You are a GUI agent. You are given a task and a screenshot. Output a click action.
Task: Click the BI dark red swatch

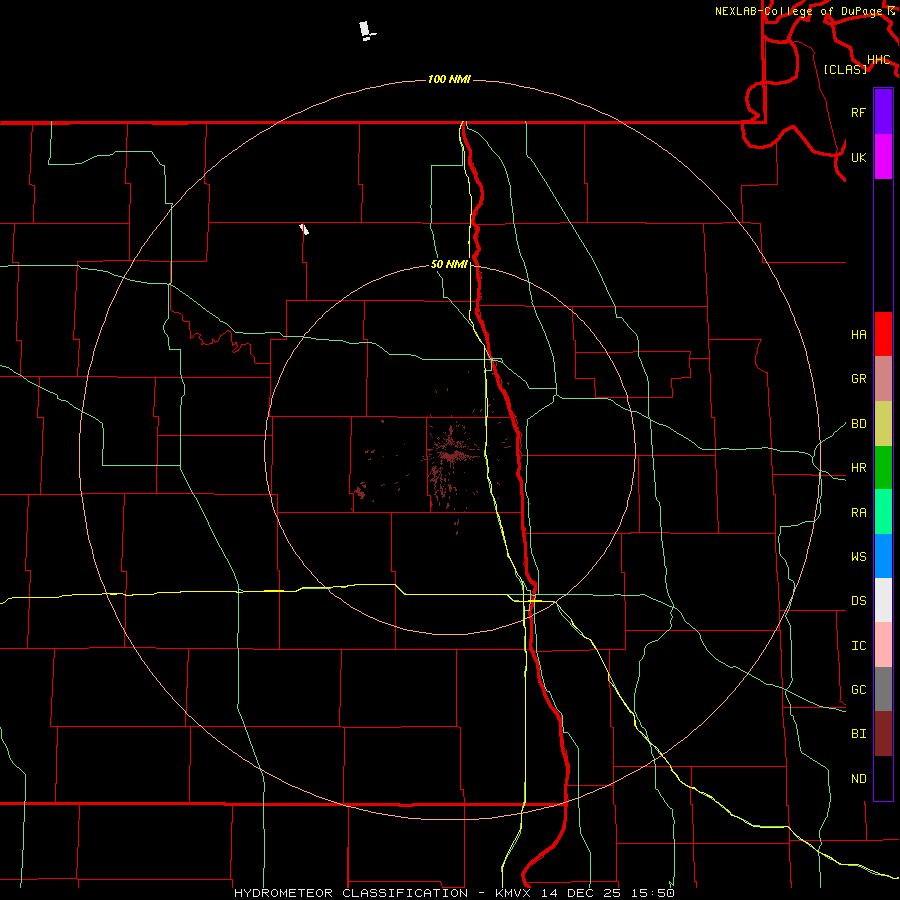pyautogui.click(x=883, y=734)
